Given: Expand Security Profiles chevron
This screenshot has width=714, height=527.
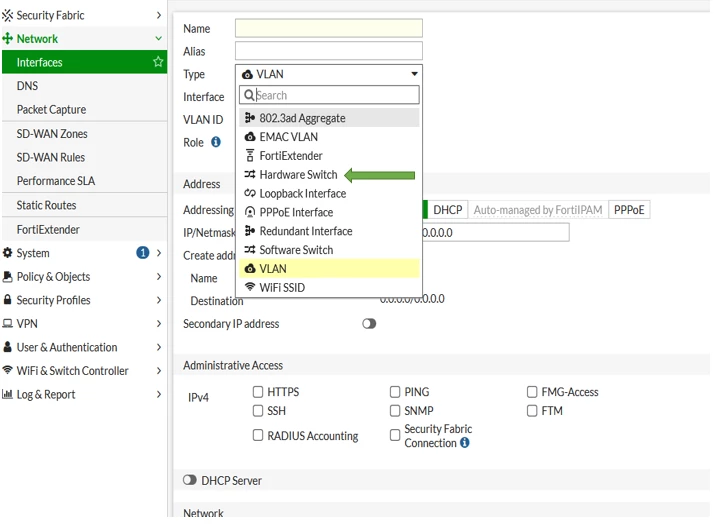Looking at the screenshot, I should click(x=158, y=300).
